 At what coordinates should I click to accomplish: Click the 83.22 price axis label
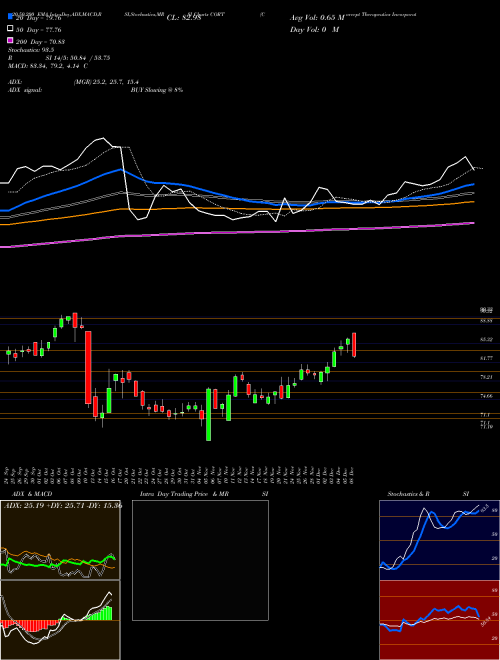(486, 339)
